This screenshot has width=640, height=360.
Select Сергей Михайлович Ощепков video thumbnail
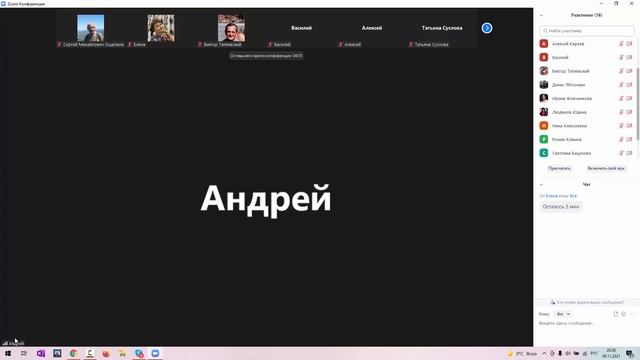[x=91, y=28]
